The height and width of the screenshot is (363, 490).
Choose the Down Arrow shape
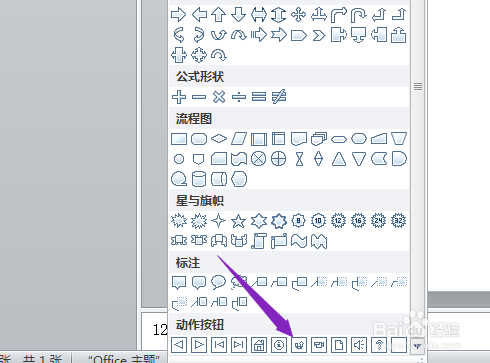click(x=239, y=15)
